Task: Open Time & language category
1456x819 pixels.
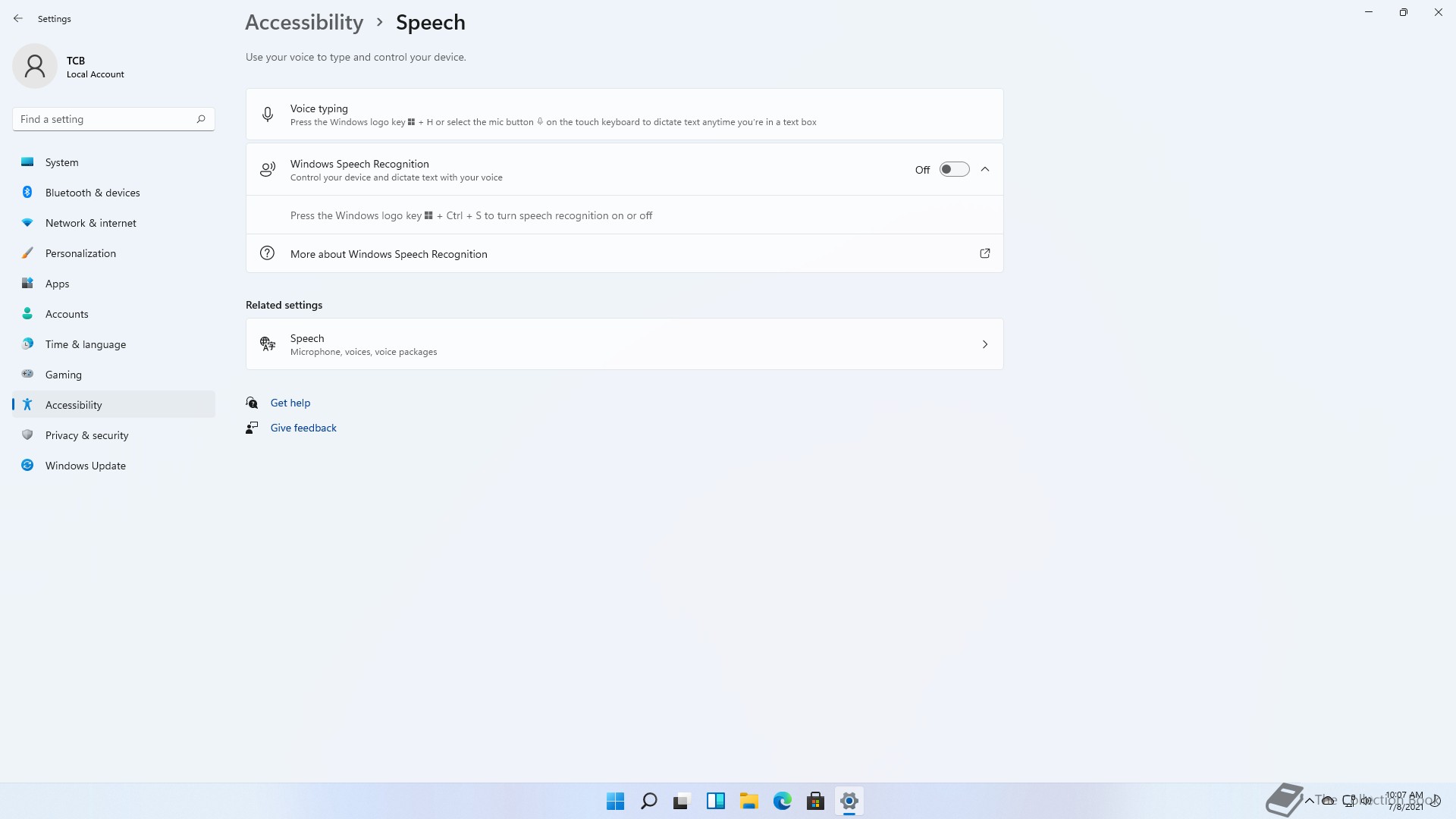Action: [x=114, y=344]
